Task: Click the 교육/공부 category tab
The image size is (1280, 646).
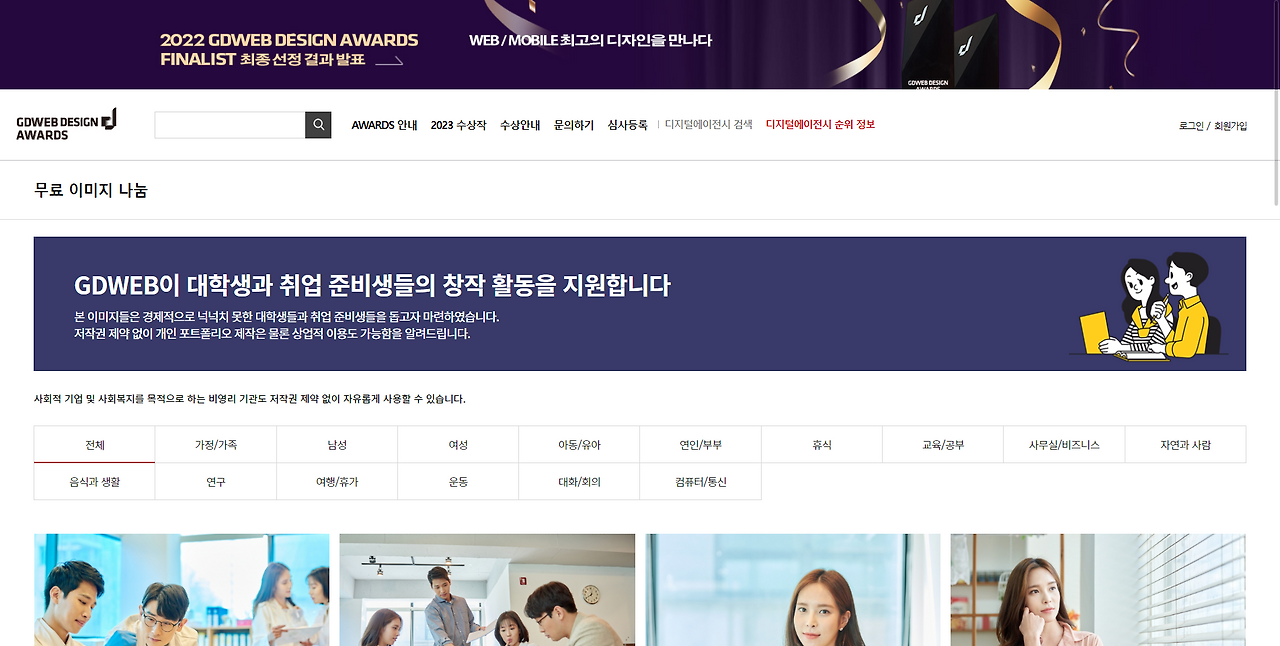Action: (x=943, y=444)
